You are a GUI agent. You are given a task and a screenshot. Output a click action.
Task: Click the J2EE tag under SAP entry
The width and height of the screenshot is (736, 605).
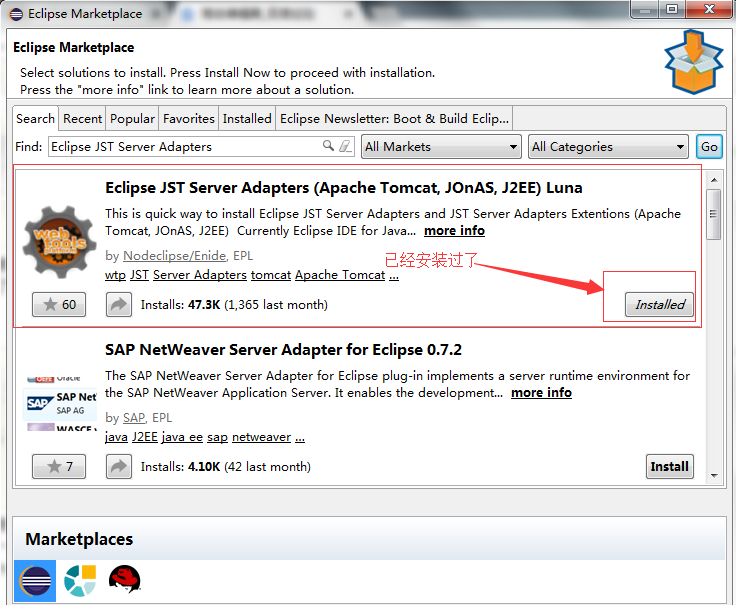click(x=145, y=437)
